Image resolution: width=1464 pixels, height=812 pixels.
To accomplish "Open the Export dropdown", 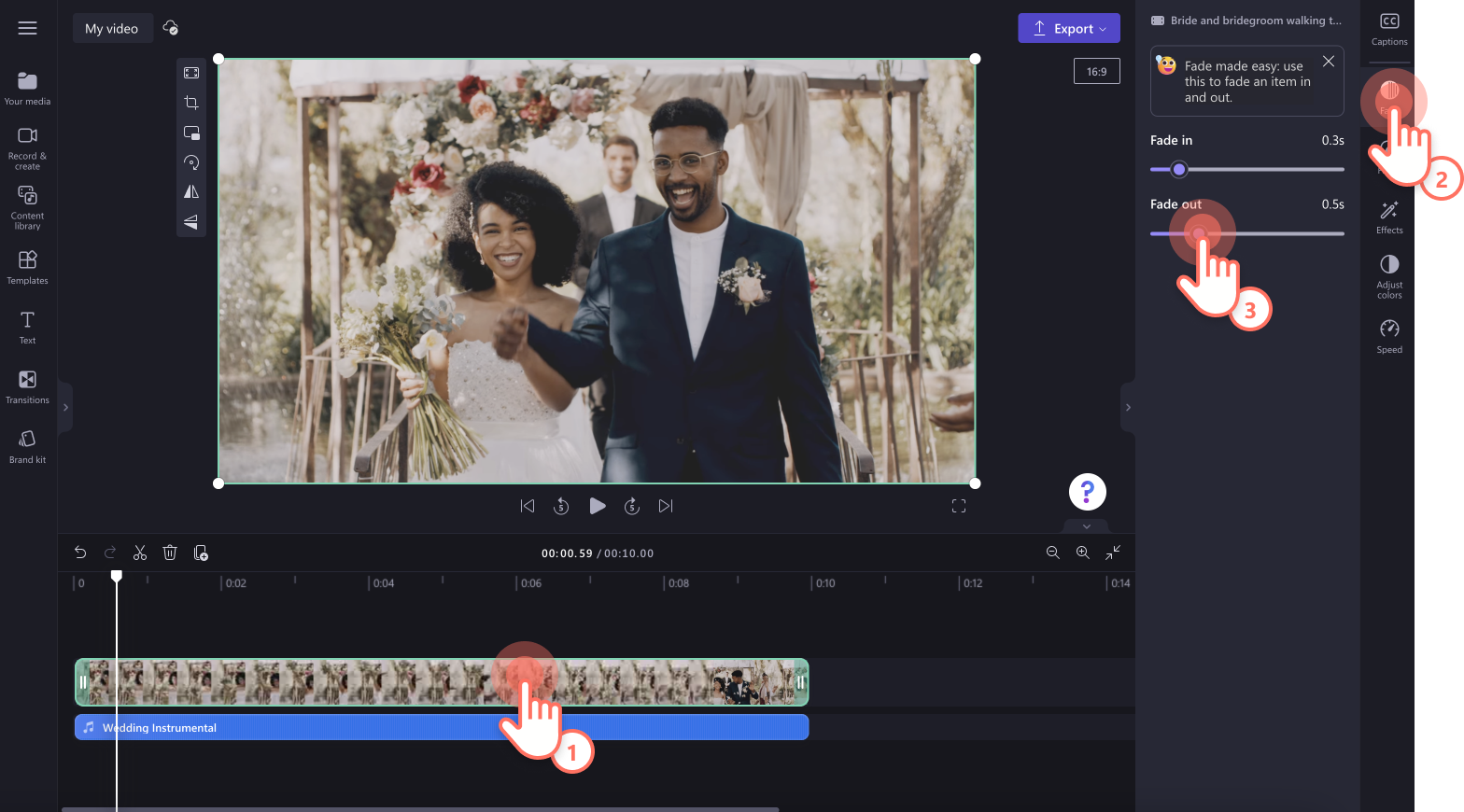I will [1069, 28].
